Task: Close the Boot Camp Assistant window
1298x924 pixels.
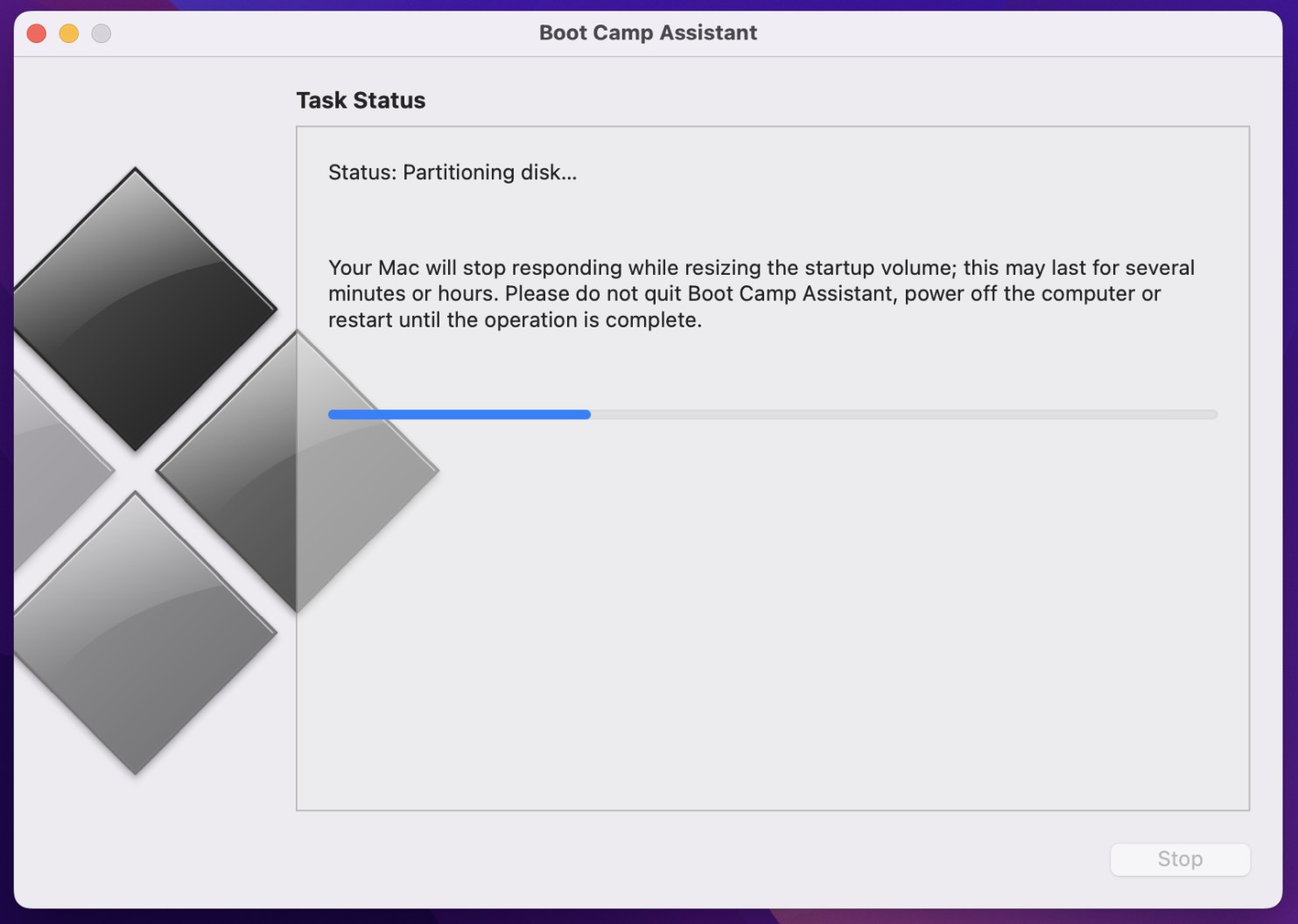Action: pyautogui.click(x=37, y=33)
